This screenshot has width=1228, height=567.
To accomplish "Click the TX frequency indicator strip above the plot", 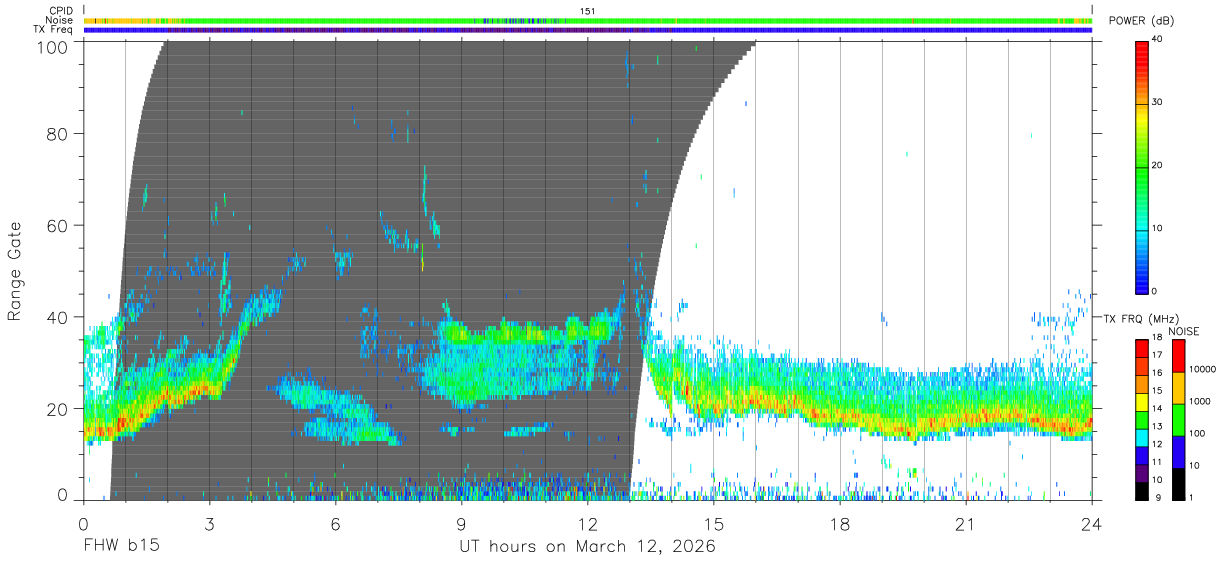I will tap(588, 30).
